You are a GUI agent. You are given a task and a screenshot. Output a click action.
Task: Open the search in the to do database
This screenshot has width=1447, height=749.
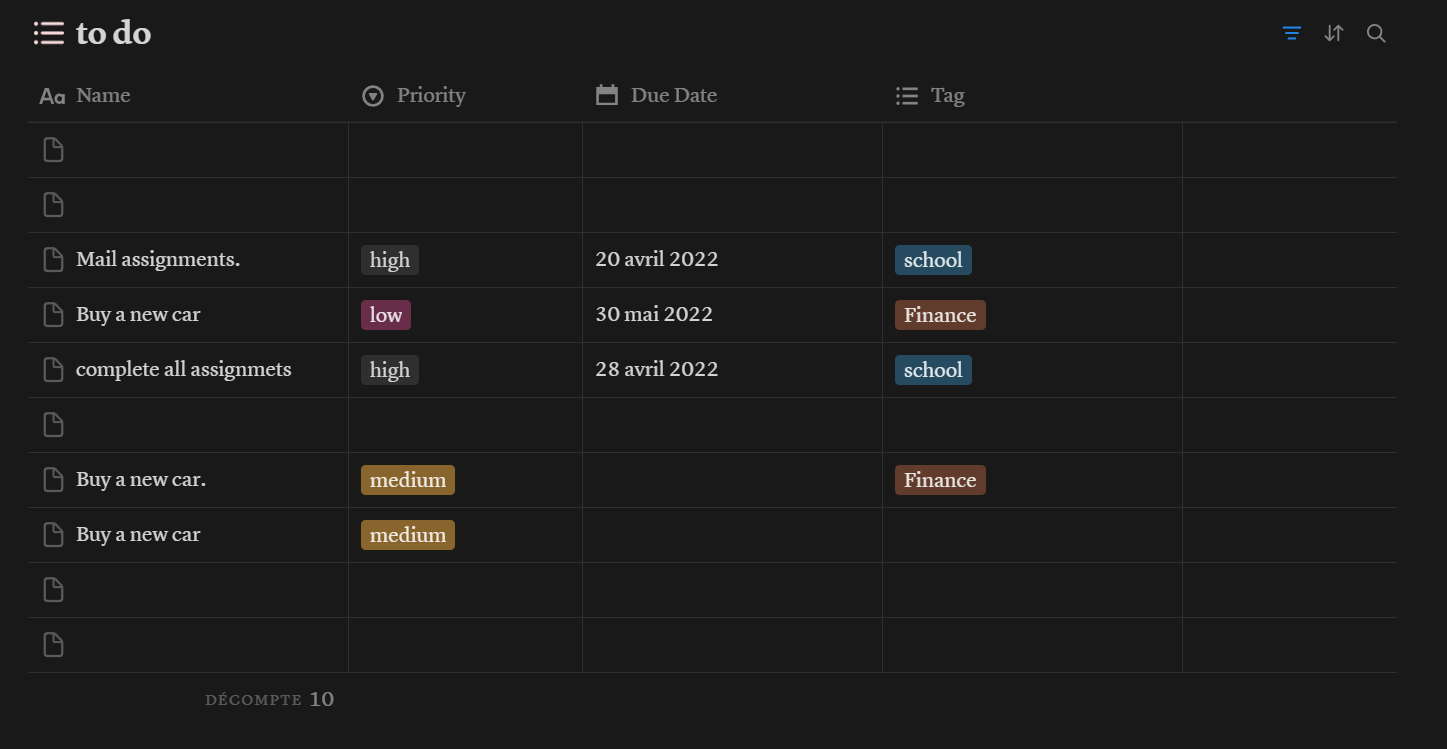pos(1376,33)
